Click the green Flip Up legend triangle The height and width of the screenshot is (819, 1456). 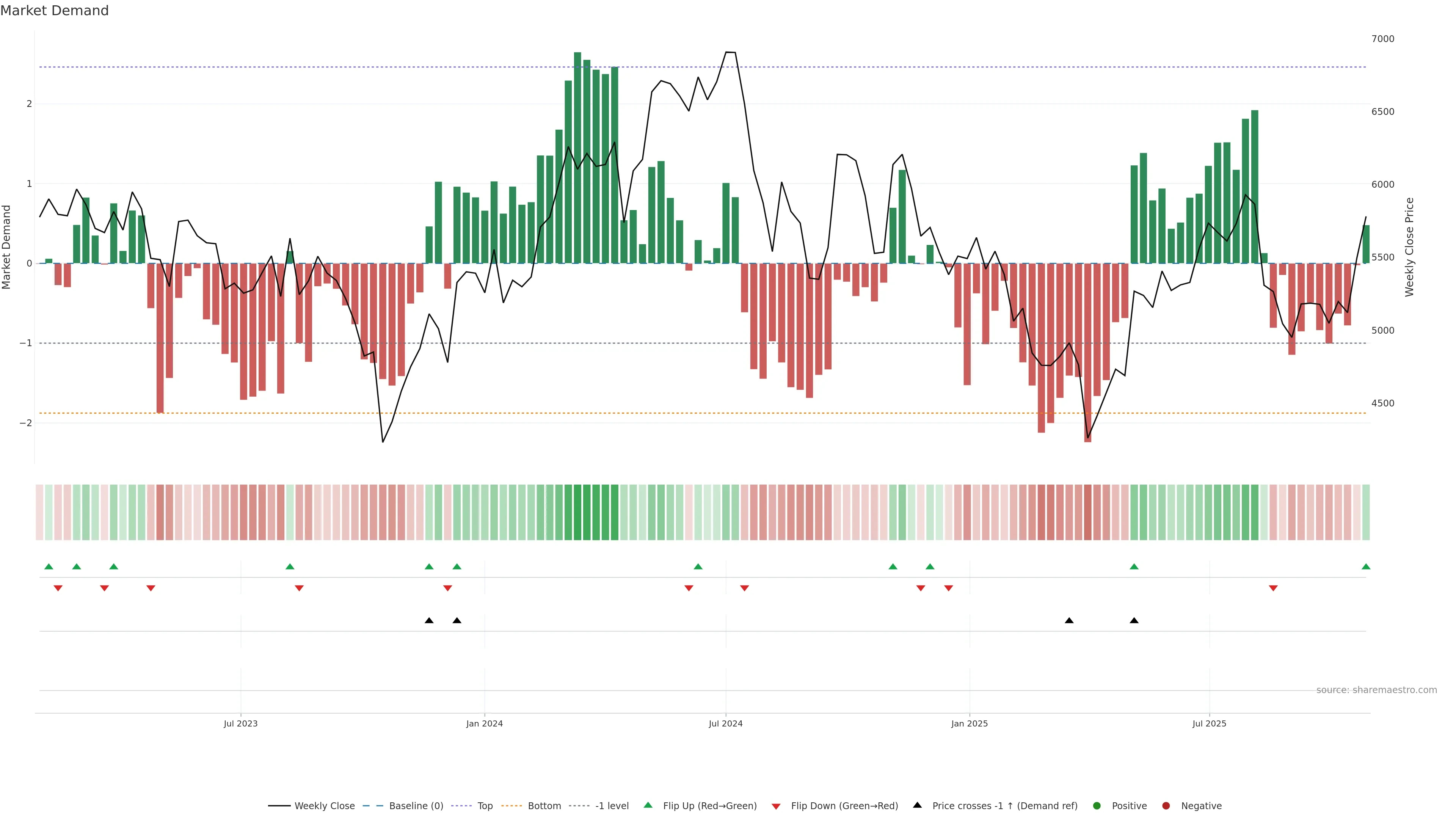point(648,805)
